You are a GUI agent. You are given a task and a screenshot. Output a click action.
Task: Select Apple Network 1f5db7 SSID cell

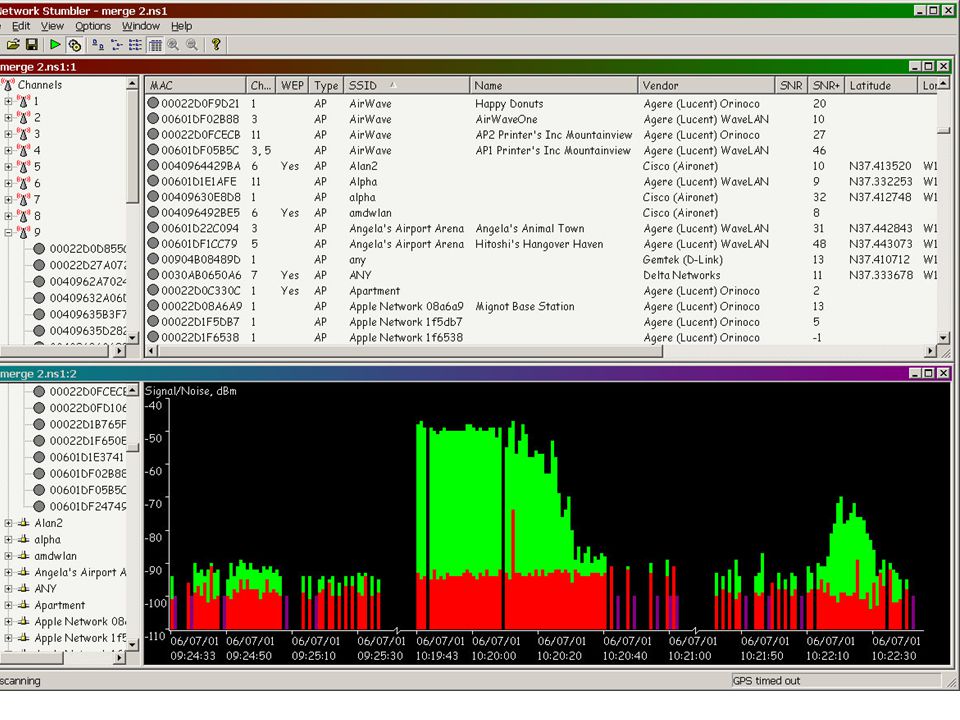405,321
